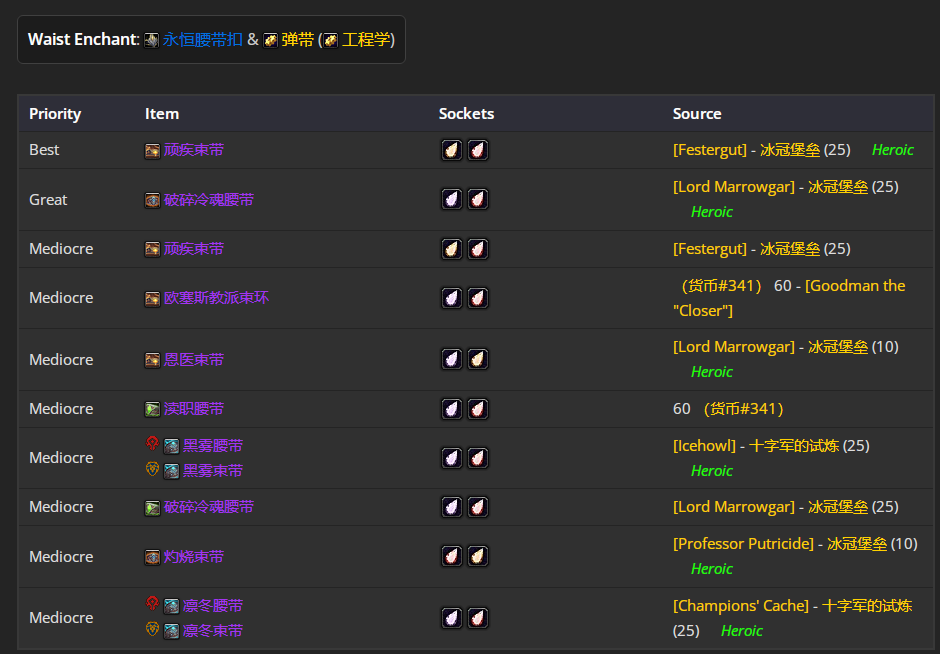Open the 凛冬腰带 item link
This screenshot has height=654, width=940.
(213, 606)
